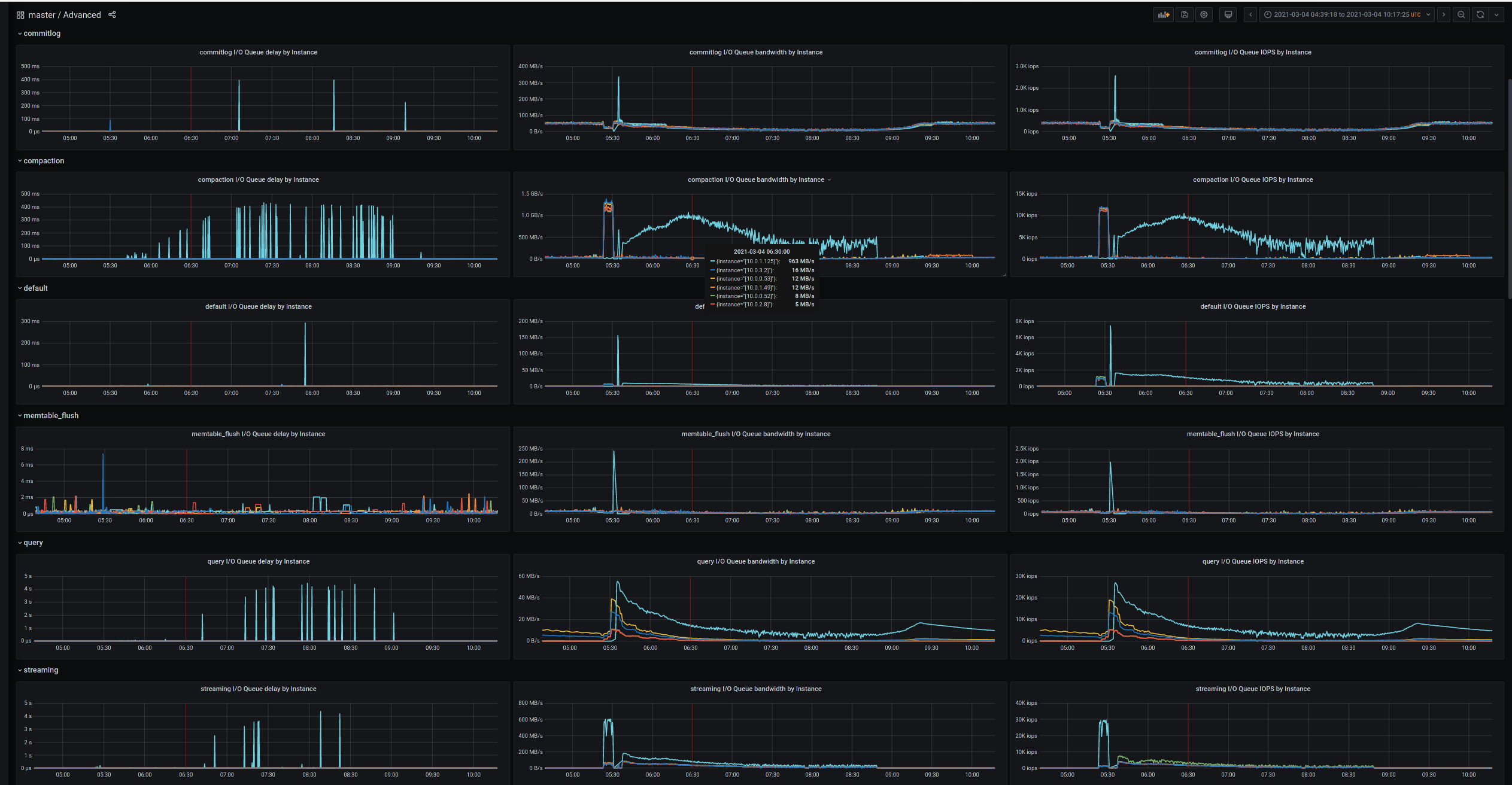
Task: Open the compaction bandwidth panel title dropdown
Action: [x=830, y=179]
